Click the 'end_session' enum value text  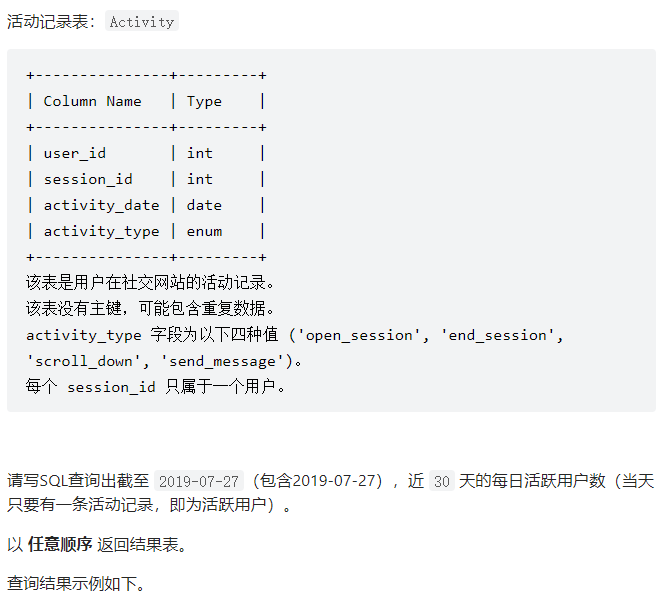coord(497,336)
